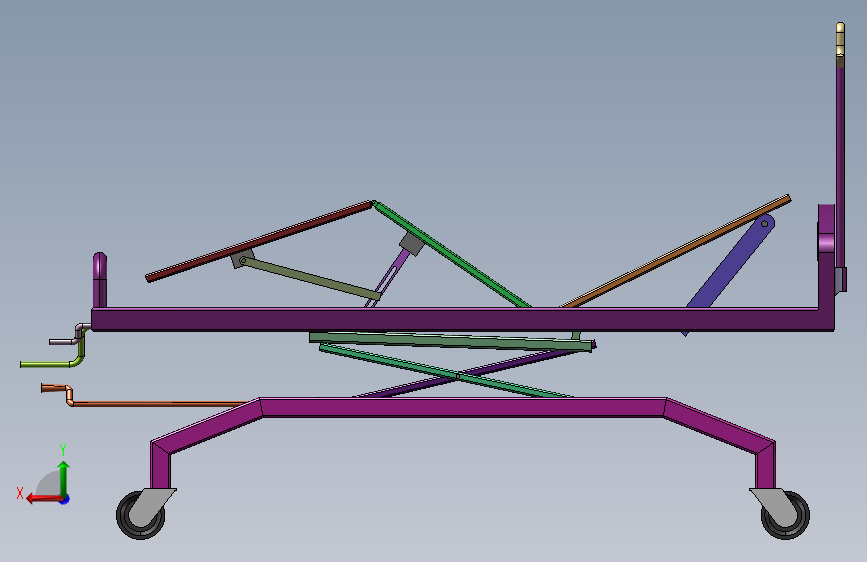Viewport: 867px width, 562px height.
Task: Select the gray bracket on the green thigh panel
Action: coord(412,243)
